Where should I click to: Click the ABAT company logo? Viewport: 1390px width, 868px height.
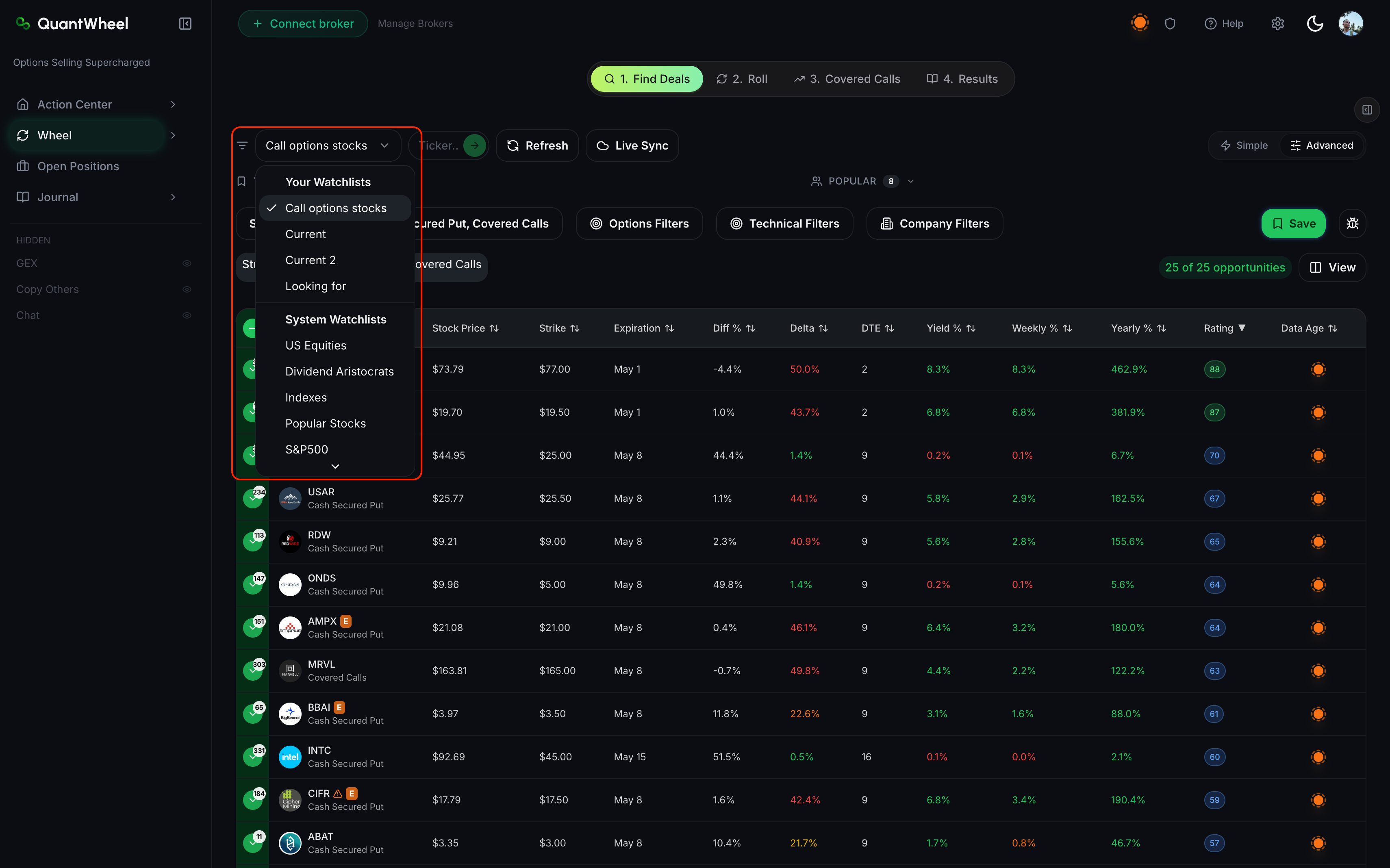(290, 843)
